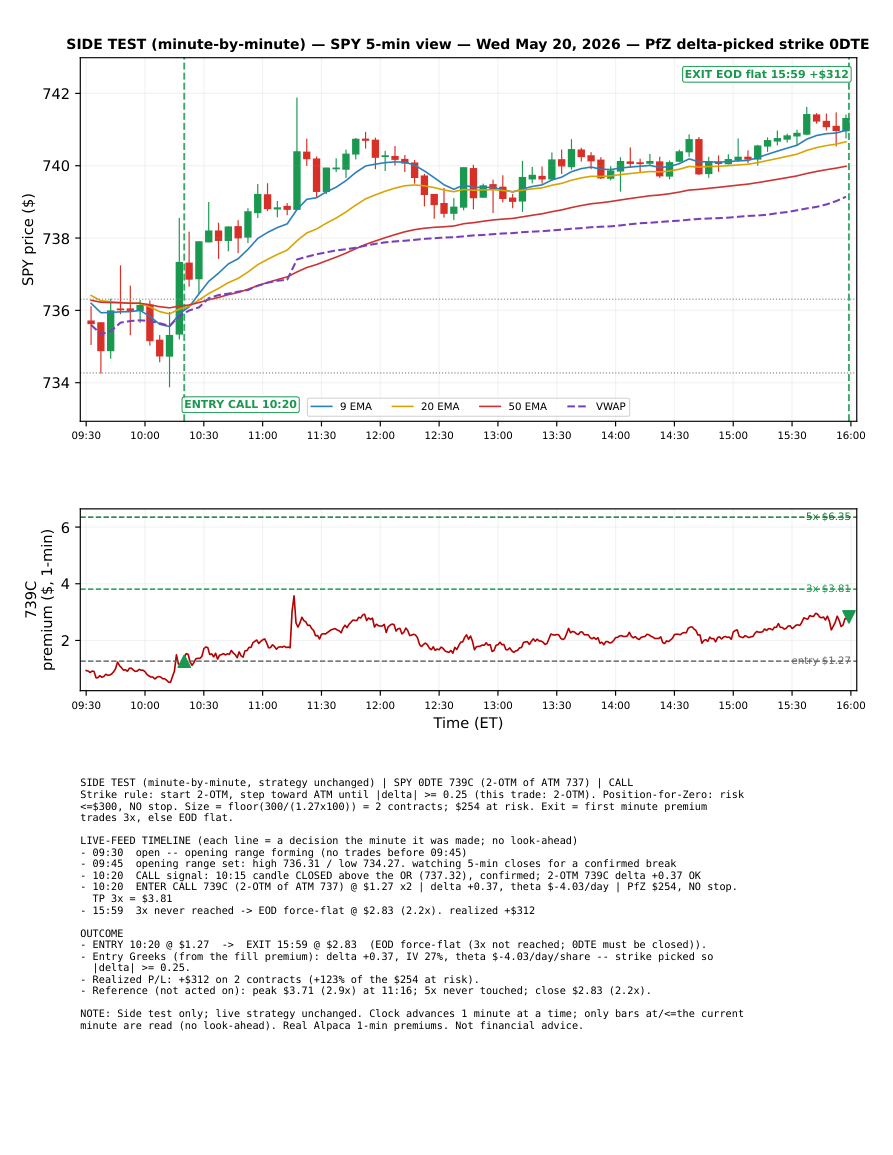The height and width of the screenshot is (1155, 893).
Task: Click the '09:30 open -- opening range forming' line
Action: [273, 852]
